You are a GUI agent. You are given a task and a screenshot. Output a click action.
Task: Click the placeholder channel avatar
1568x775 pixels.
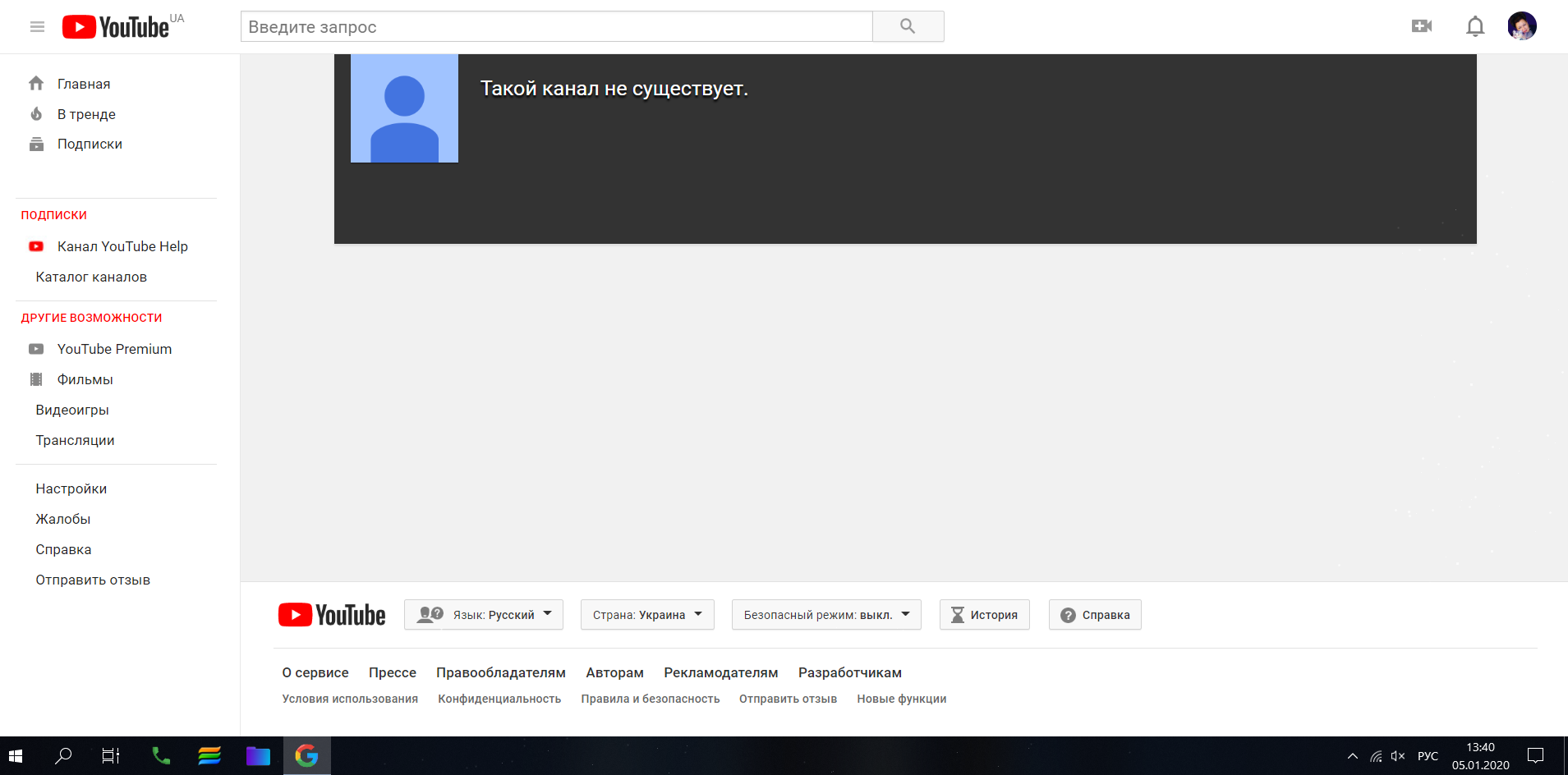(x=404, y=108)
